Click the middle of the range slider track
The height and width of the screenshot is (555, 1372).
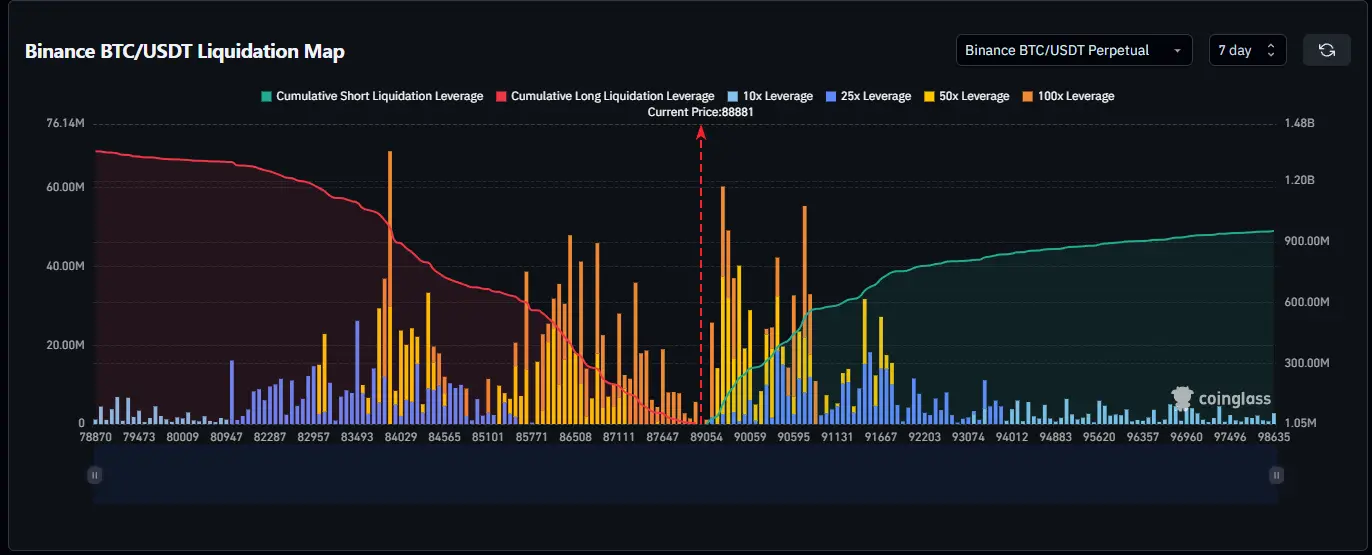(685, 476)
